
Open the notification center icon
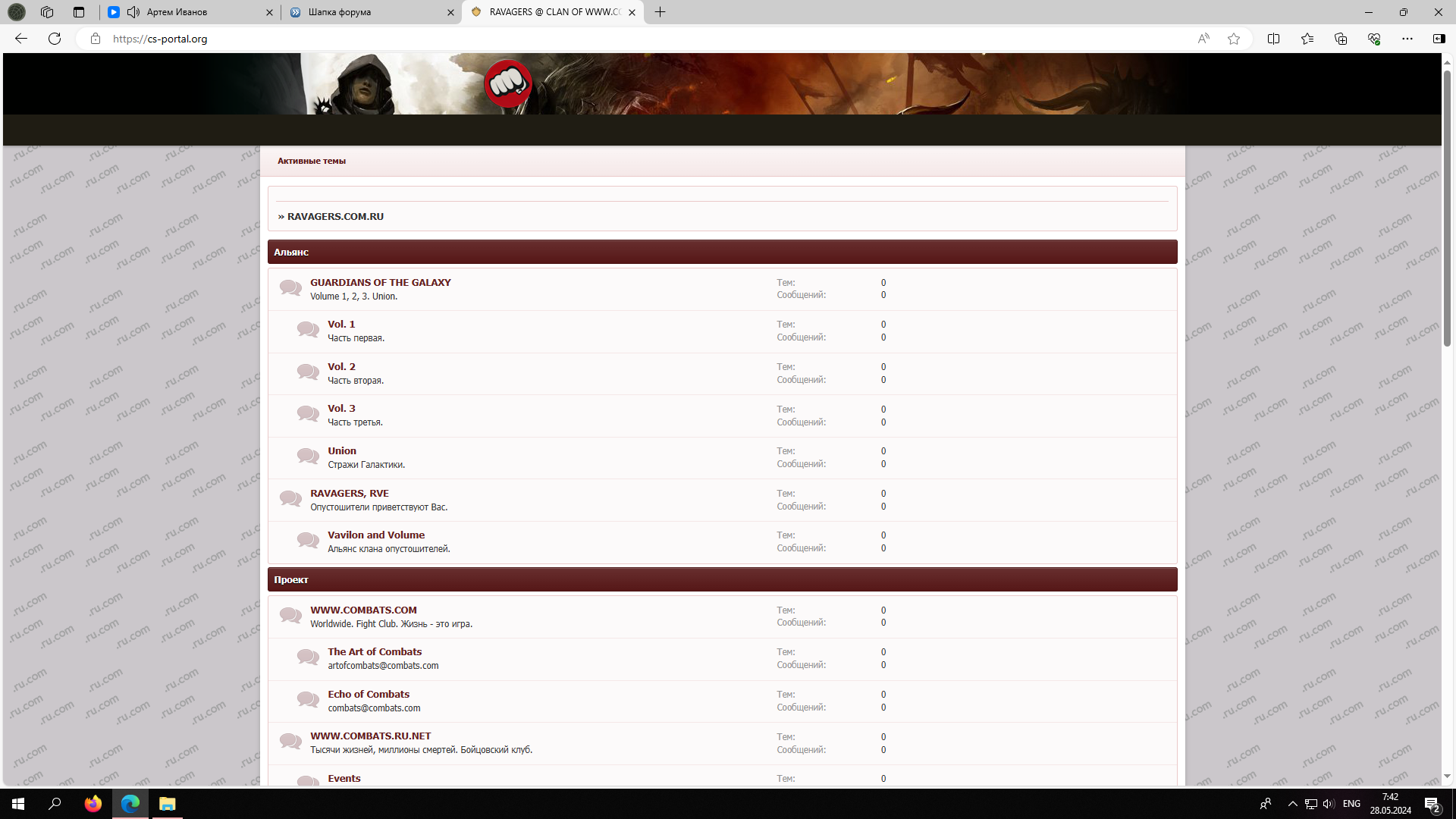(1432, 804)
